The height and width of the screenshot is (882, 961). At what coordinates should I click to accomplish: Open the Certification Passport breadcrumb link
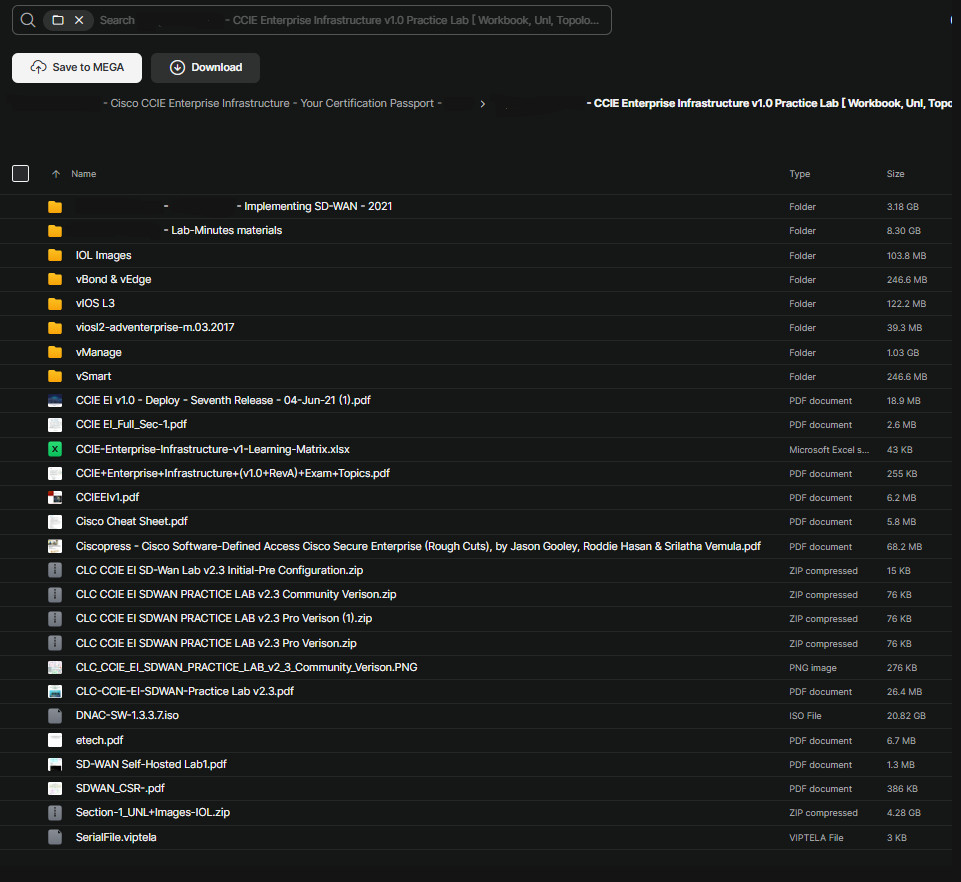pyautogui.click(x=272, y=104)
